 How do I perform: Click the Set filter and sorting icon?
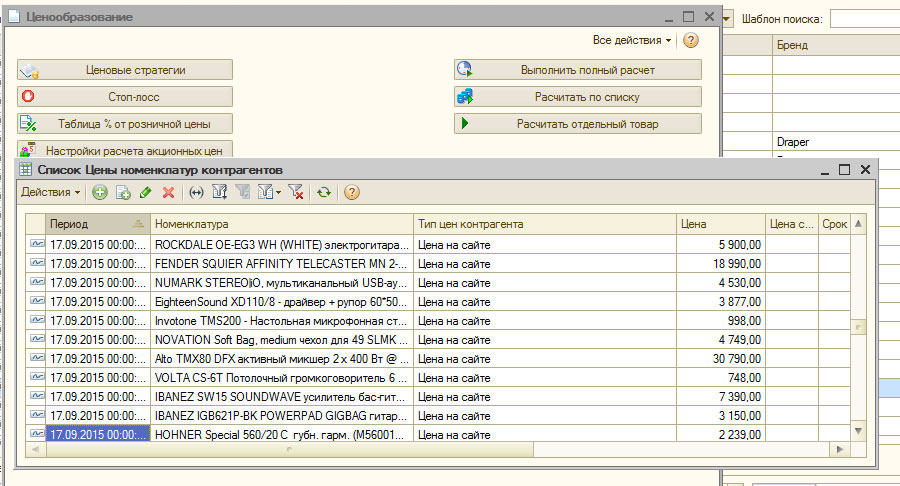(219, 192)
